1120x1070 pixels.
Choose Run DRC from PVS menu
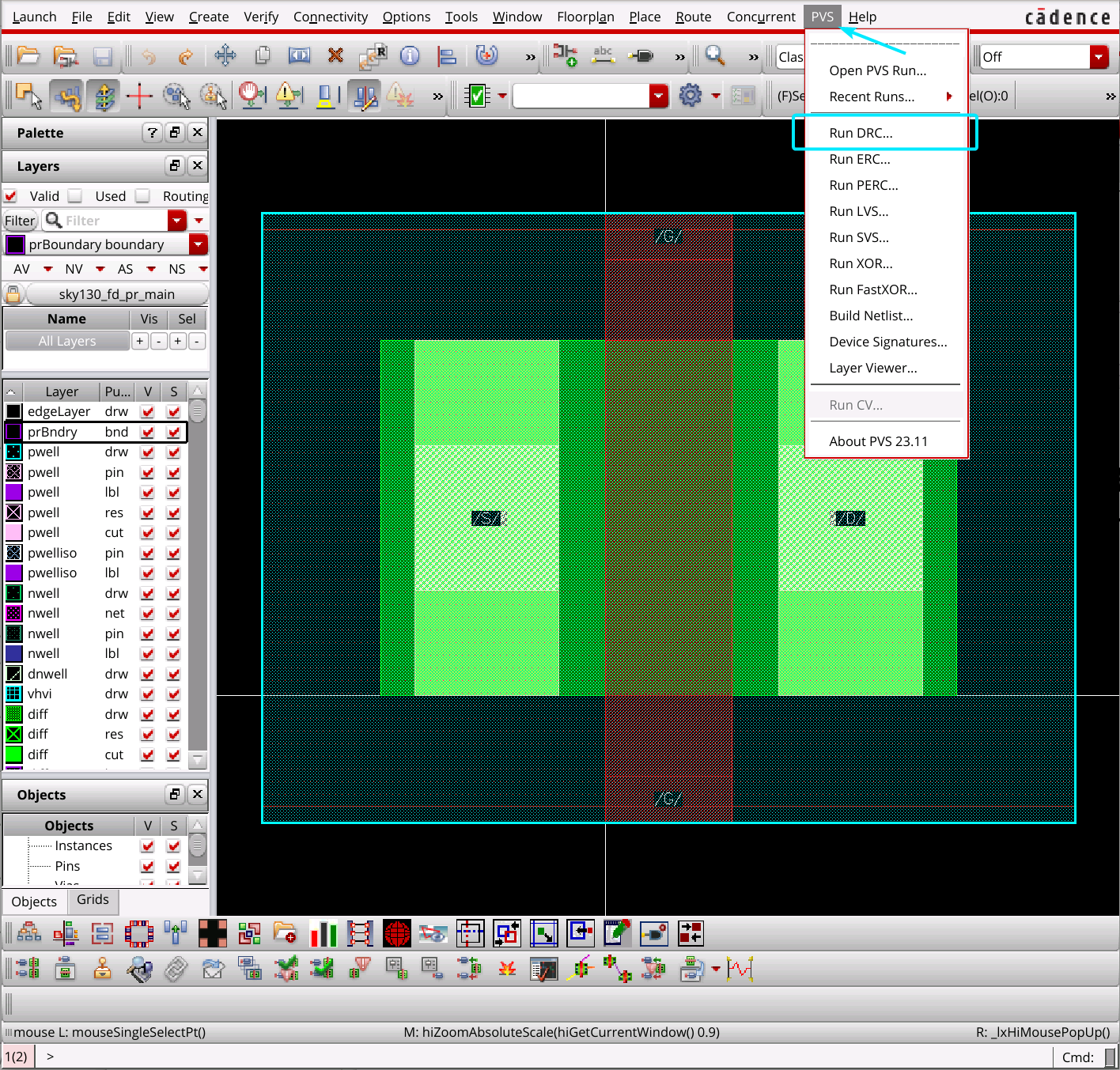coord(887,133)
